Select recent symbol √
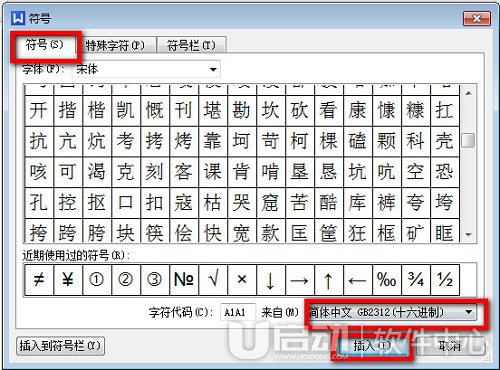 (213, 279)
